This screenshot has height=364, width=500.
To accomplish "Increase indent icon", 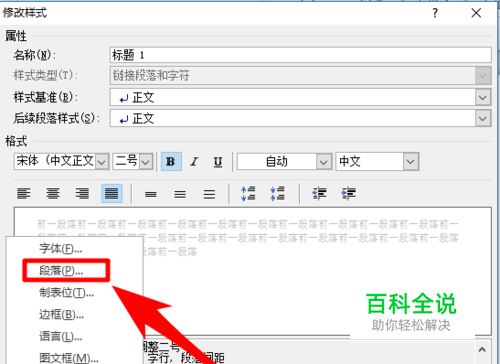I will 348,194.
